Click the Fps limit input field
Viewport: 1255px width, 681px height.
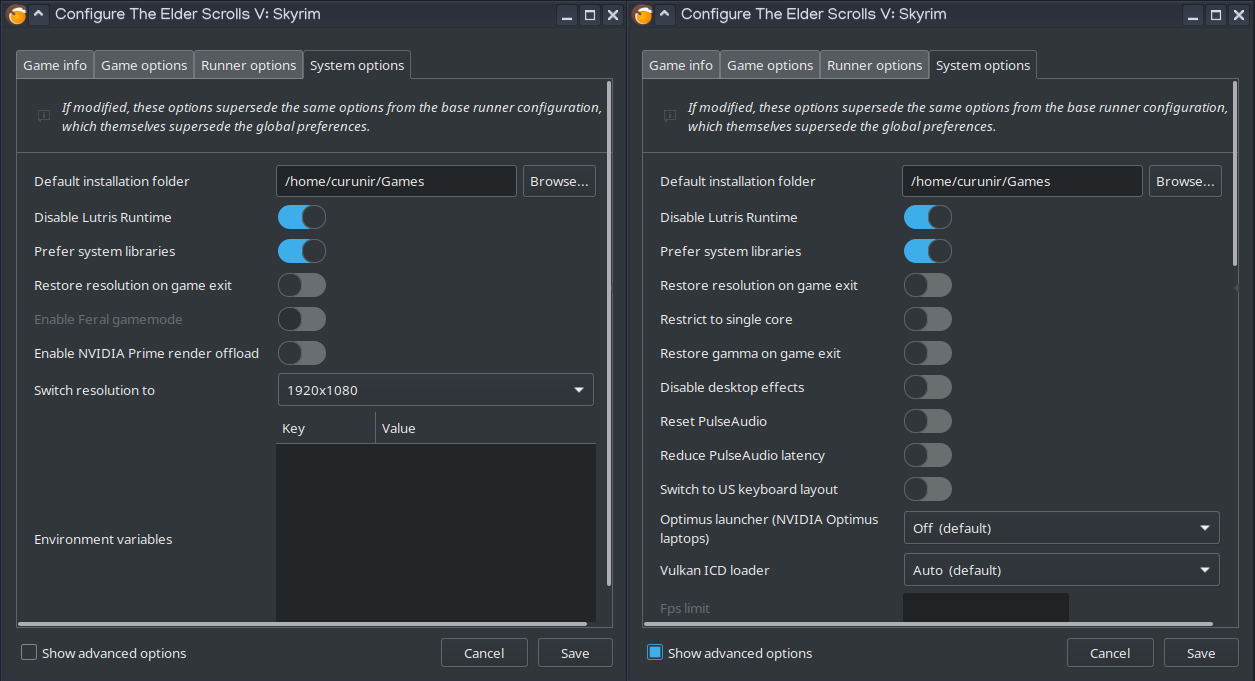click(x=986, y=607)
